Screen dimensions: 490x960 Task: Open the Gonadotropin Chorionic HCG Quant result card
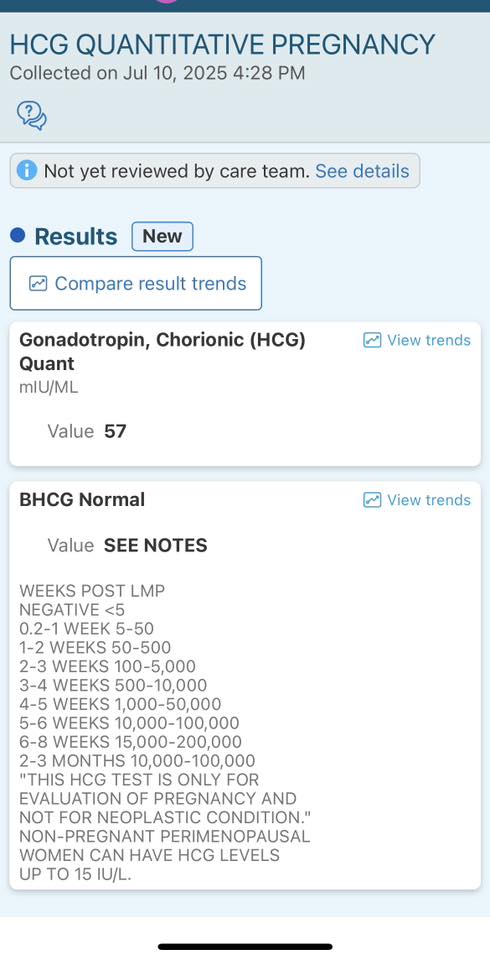[x=245, y=394]
